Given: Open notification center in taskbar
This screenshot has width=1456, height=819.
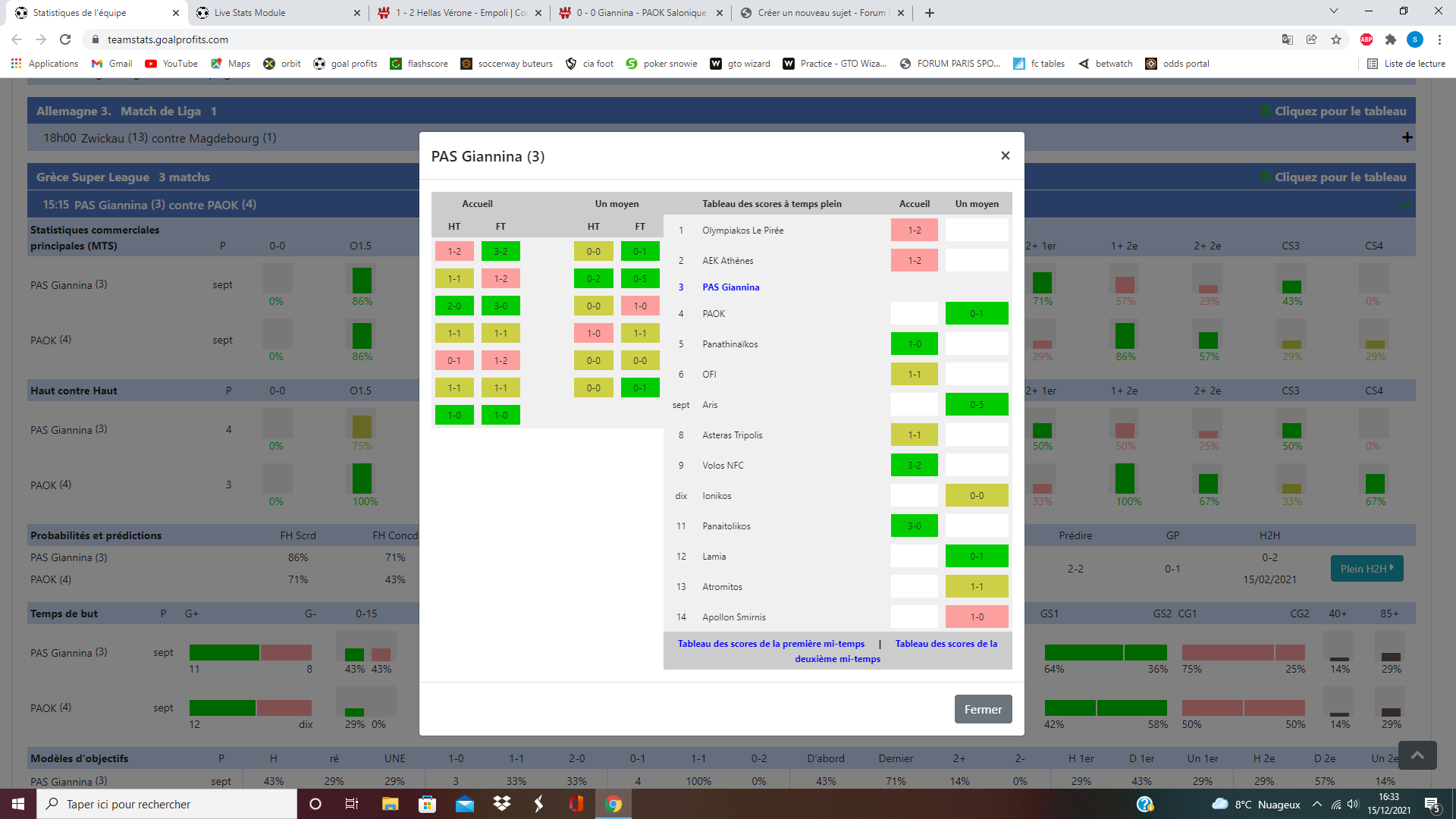Looking at the screenshot, I should [1432, 804].
